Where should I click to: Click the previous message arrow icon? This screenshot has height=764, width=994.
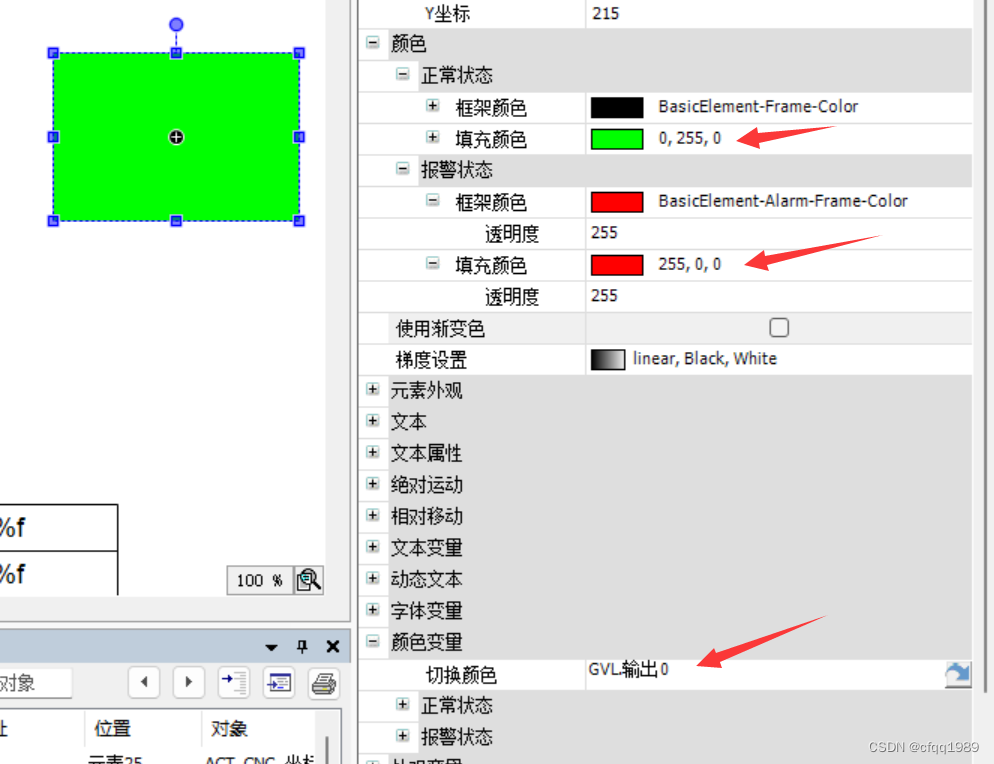tap(144, 683)
